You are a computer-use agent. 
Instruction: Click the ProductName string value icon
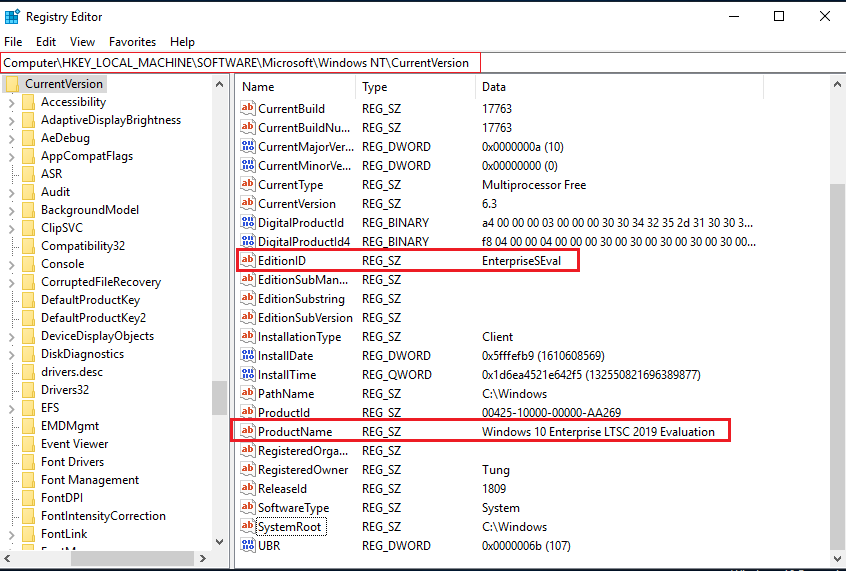pos(248,431)
